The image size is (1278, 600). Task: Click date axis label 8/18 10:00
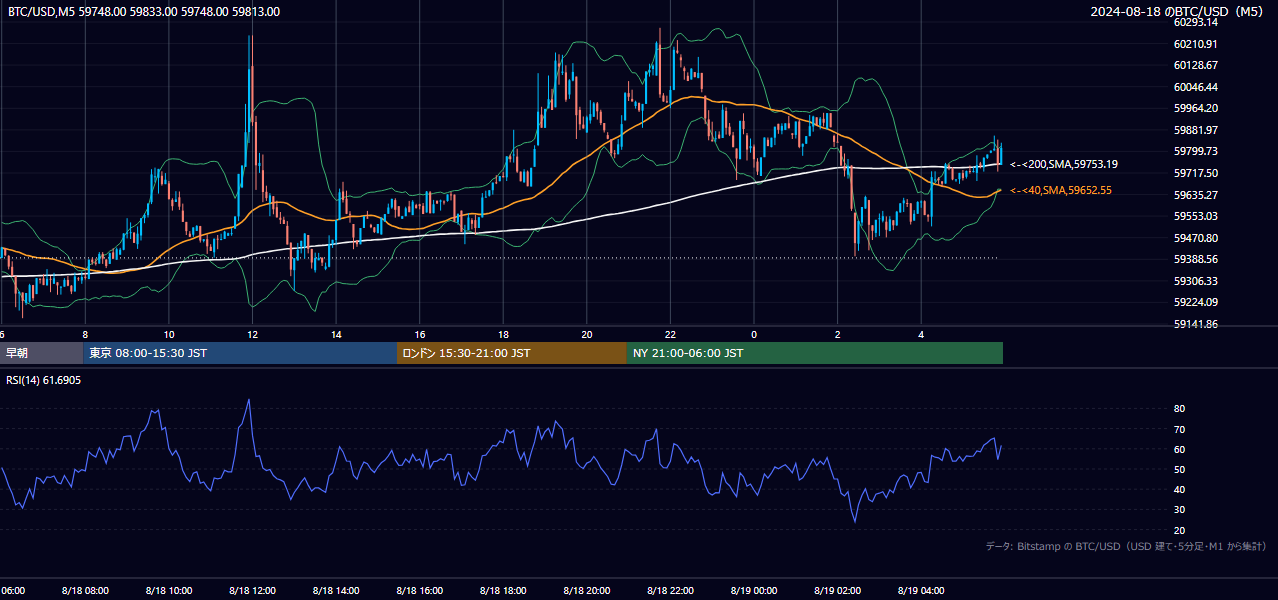tap(168, 591)
